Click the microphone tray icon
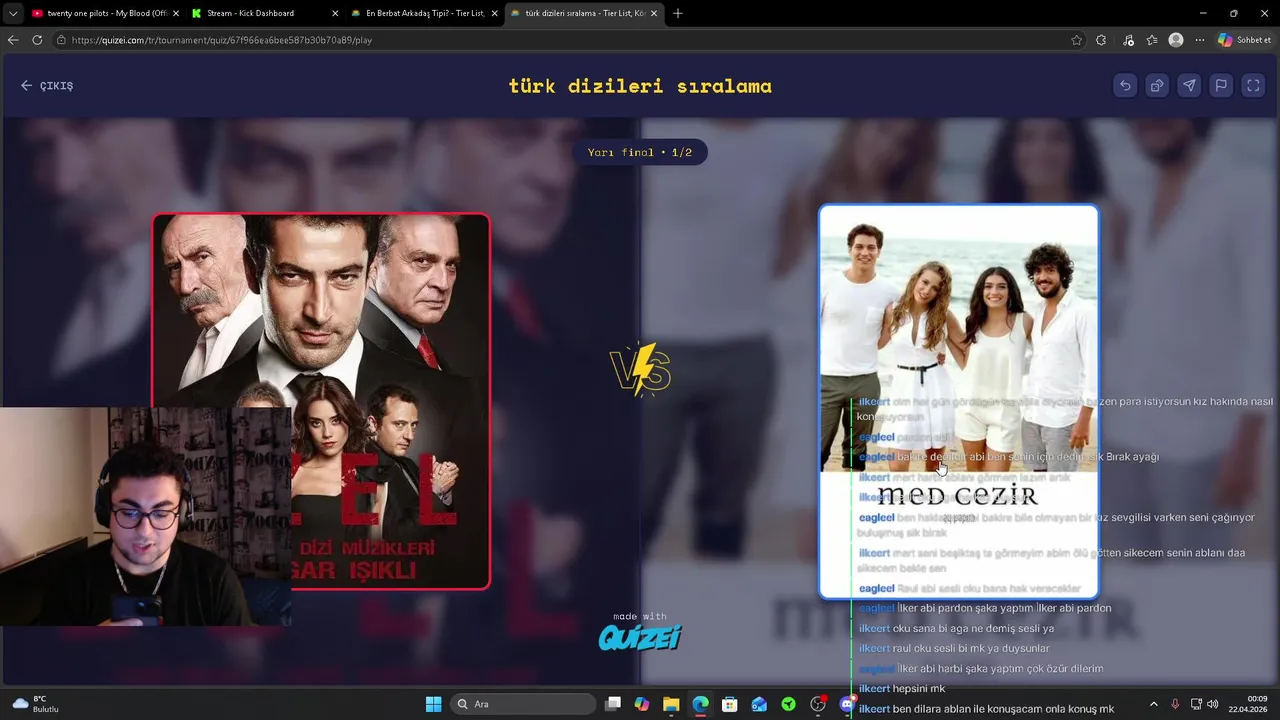1280x720 pixels. click(1175, 704)
